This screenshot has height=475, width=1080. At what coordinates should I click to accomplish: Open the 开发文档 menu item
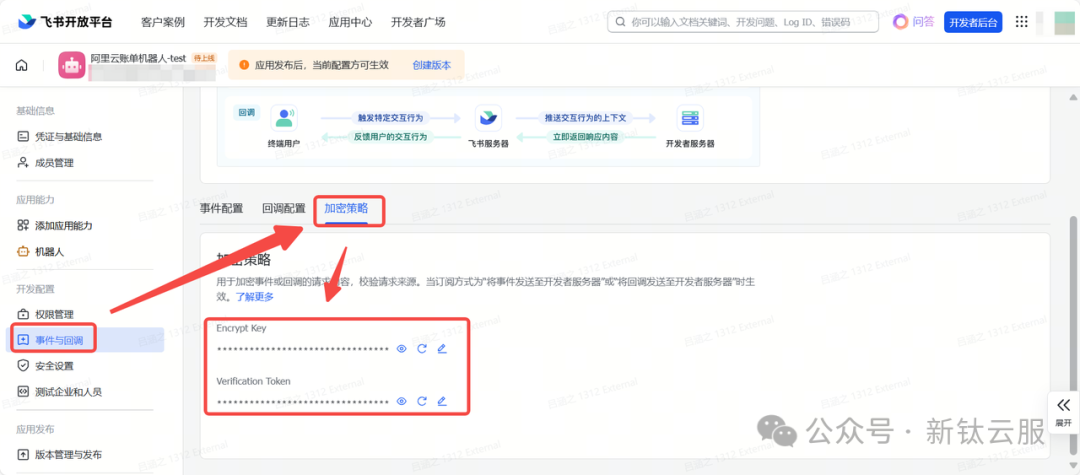225,22
